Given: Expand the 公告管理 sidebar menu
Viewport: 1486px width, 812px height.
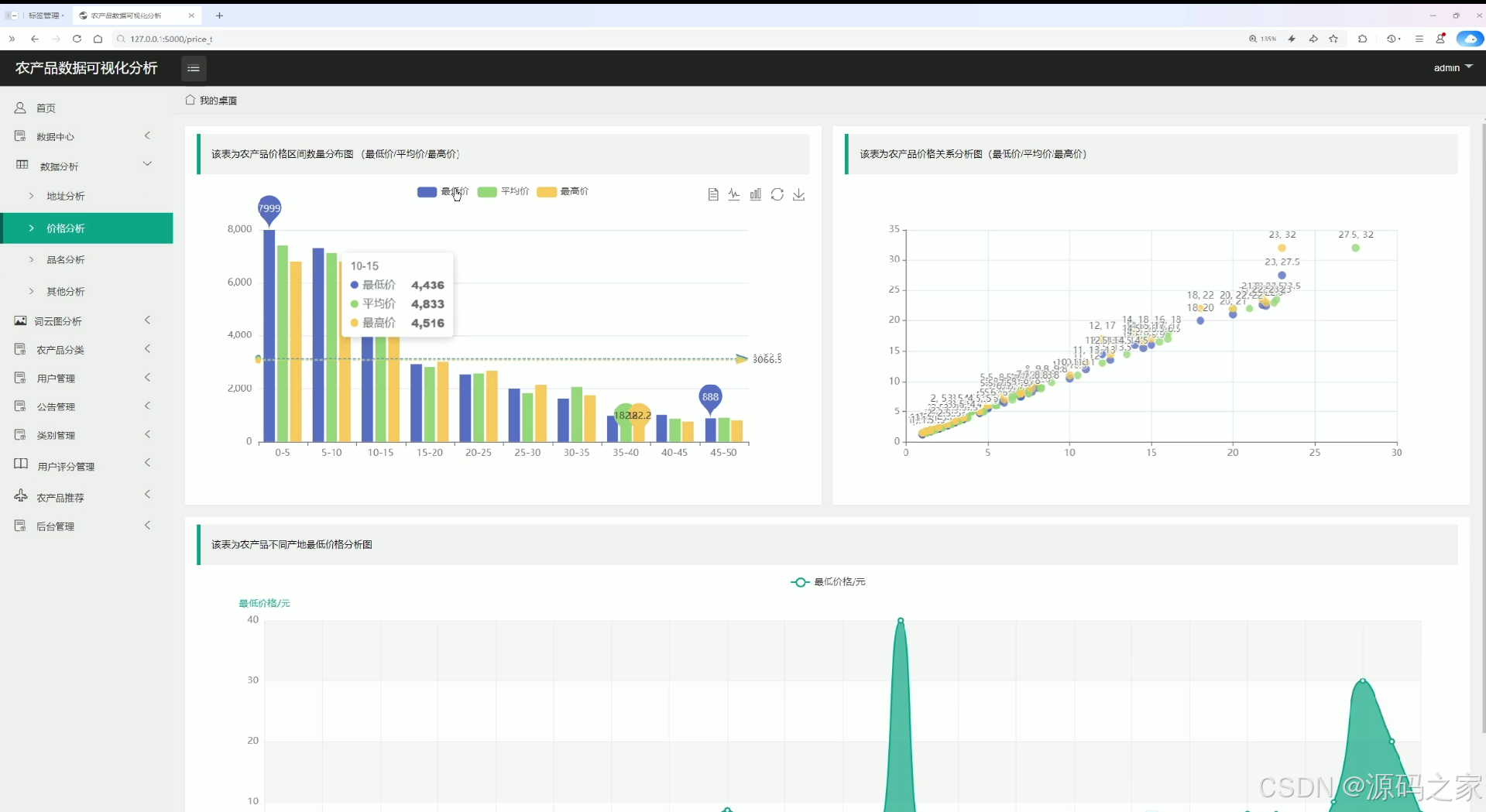Looking at the screenshot, I should (86, 406).
